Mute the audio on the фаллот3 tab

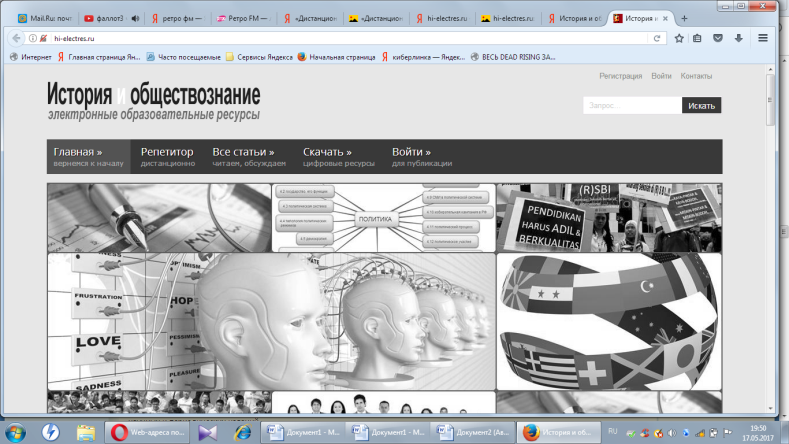135,19
